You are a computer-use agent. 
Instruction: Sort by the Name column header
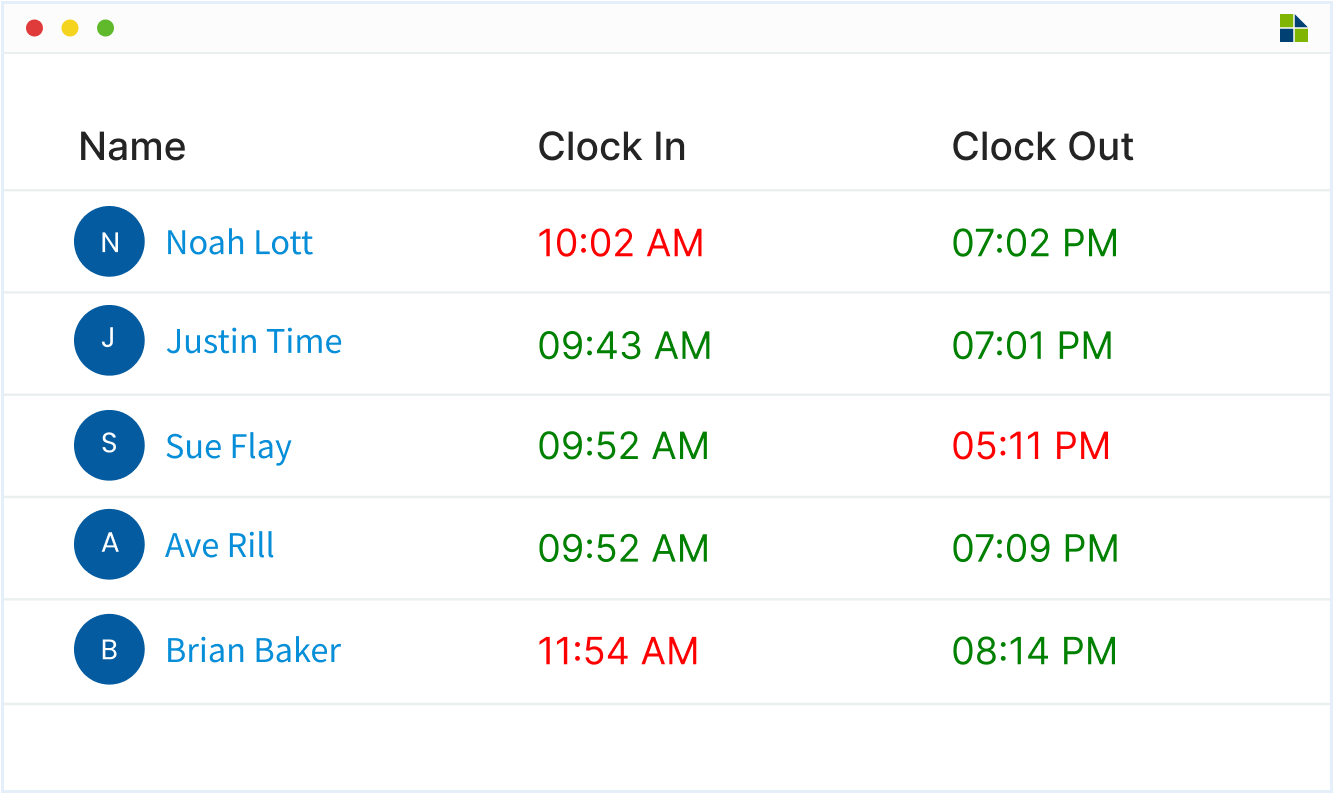pyautogui.click(x=132, y=147)
